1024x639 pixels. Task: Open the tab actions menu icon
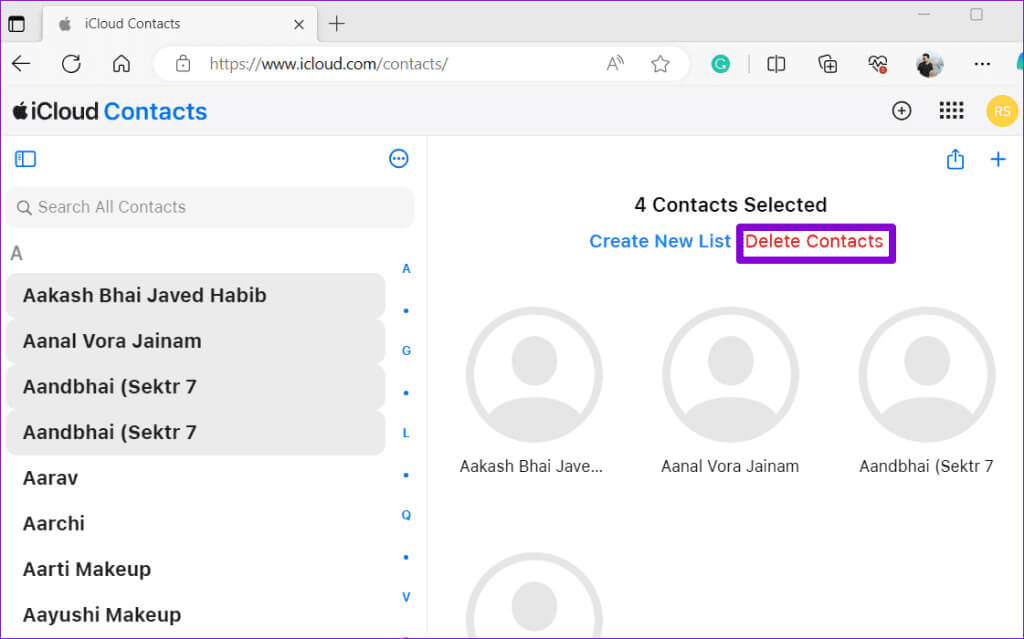pos(16,24)
